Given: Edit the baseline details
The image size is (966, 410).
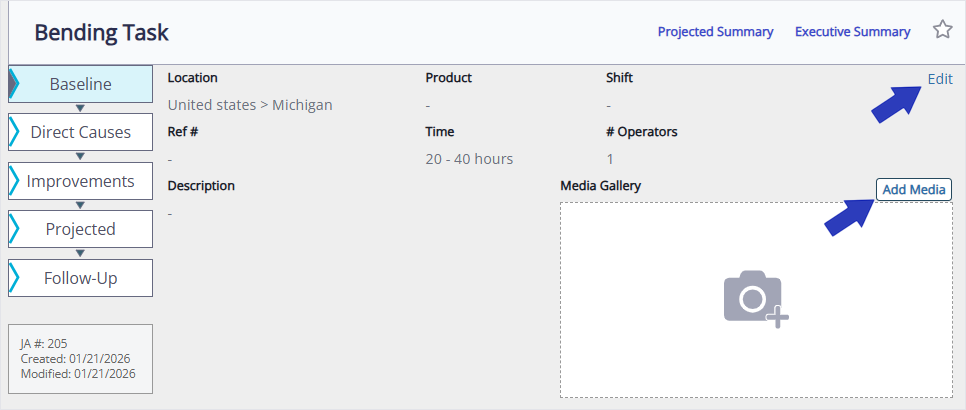Looking at the screenshot, I should (939, 79).
